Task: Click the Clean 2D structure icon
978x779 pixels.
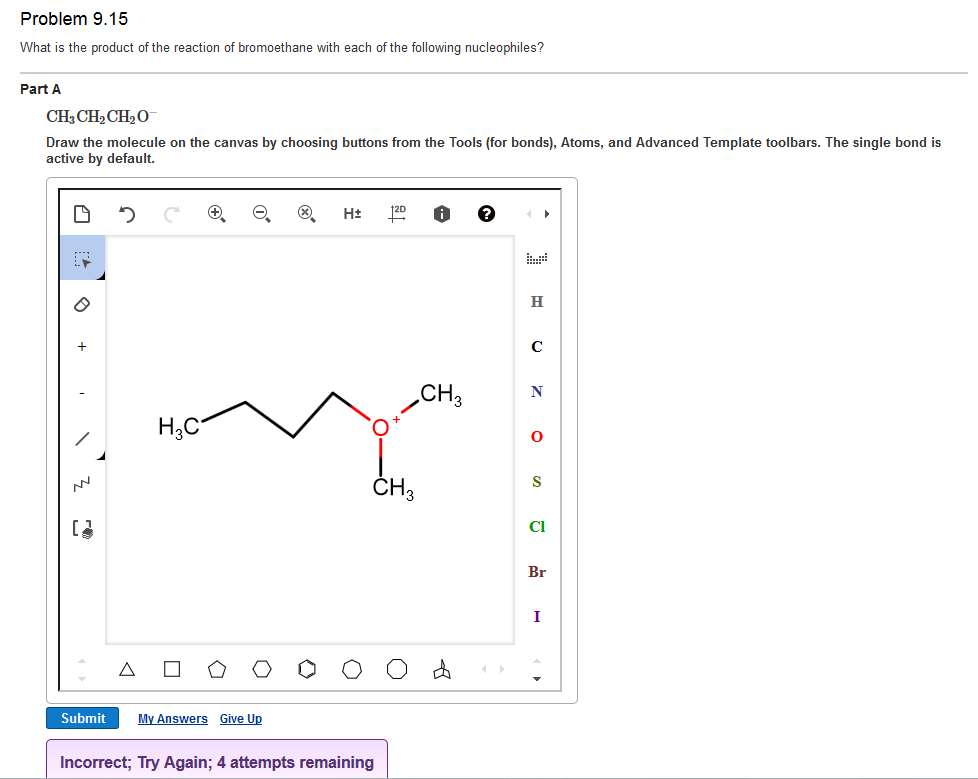Action: pos(396,213)
